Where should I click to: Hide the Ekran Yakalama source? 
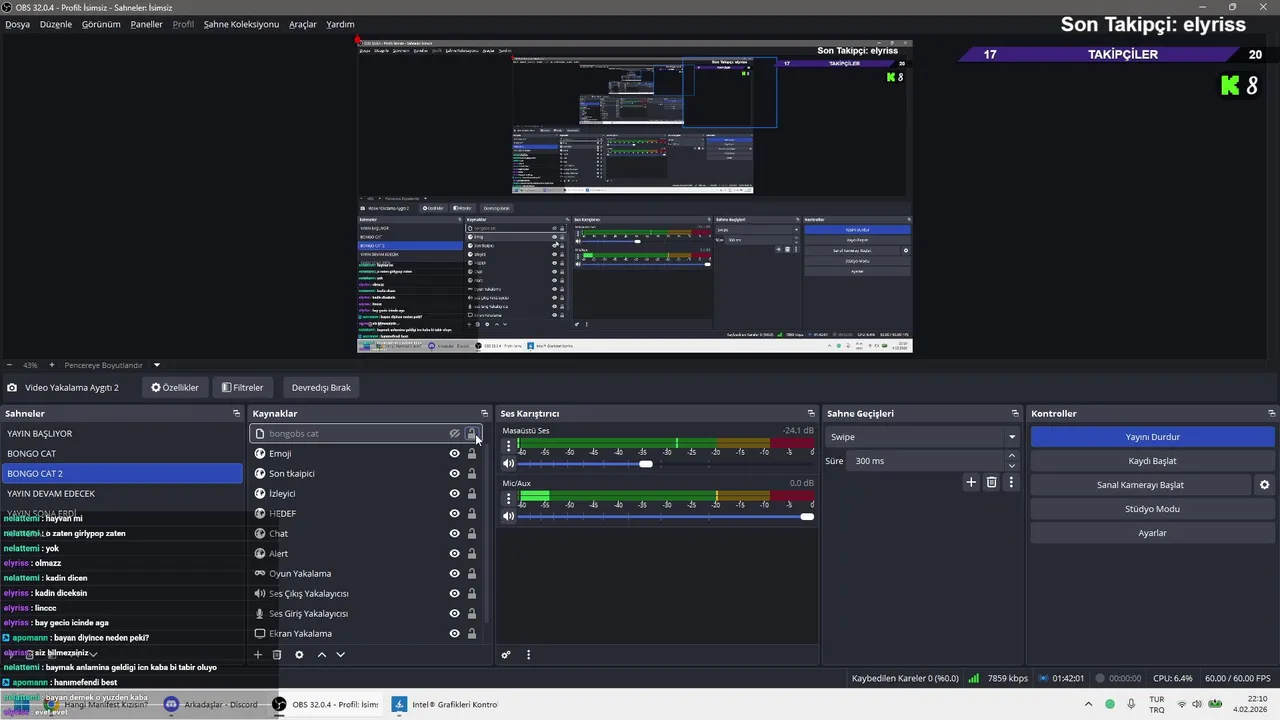pyautogui.click(x=454, y=634)
